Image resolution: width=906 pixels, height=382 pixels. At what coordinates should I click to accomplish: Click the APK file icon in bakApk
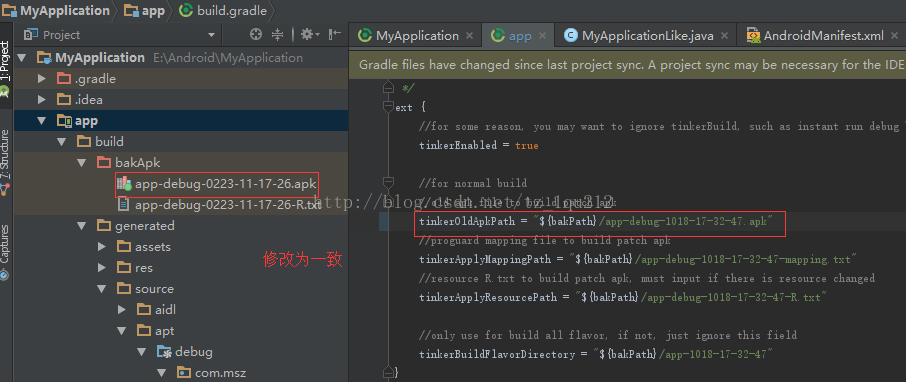[x=125, y=184]
